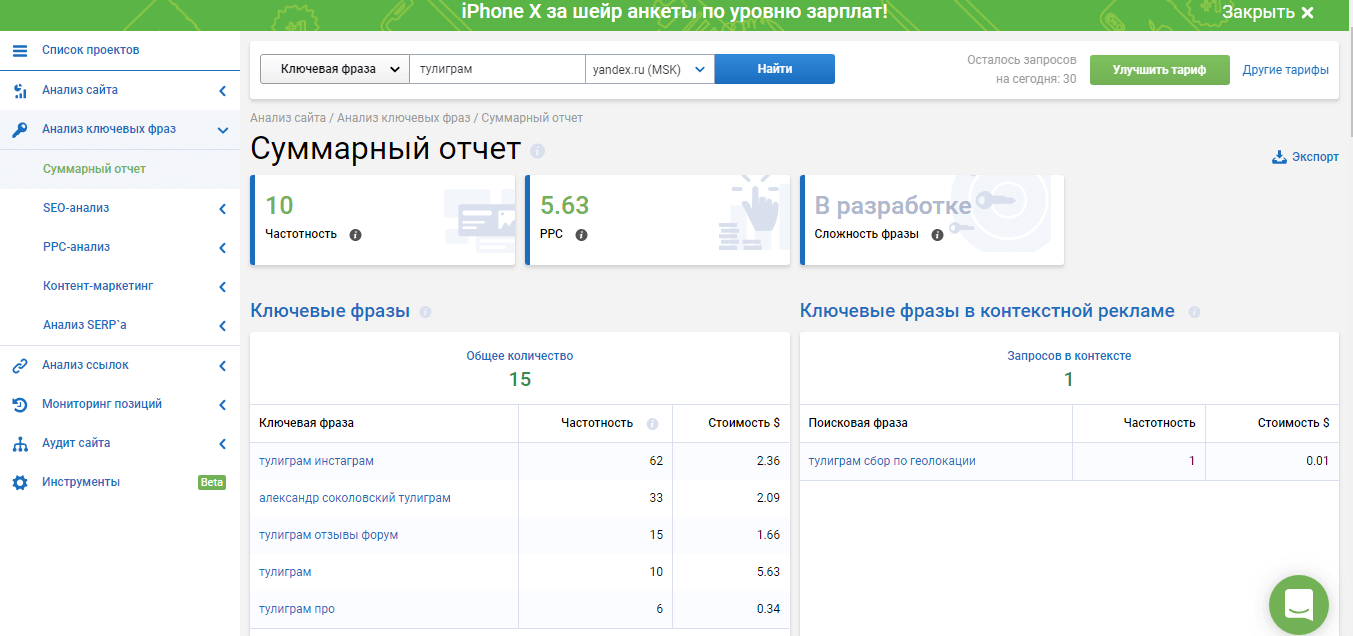
Task: Open the тулиграм инстаграм keyword link
Action: coord(316,461)
